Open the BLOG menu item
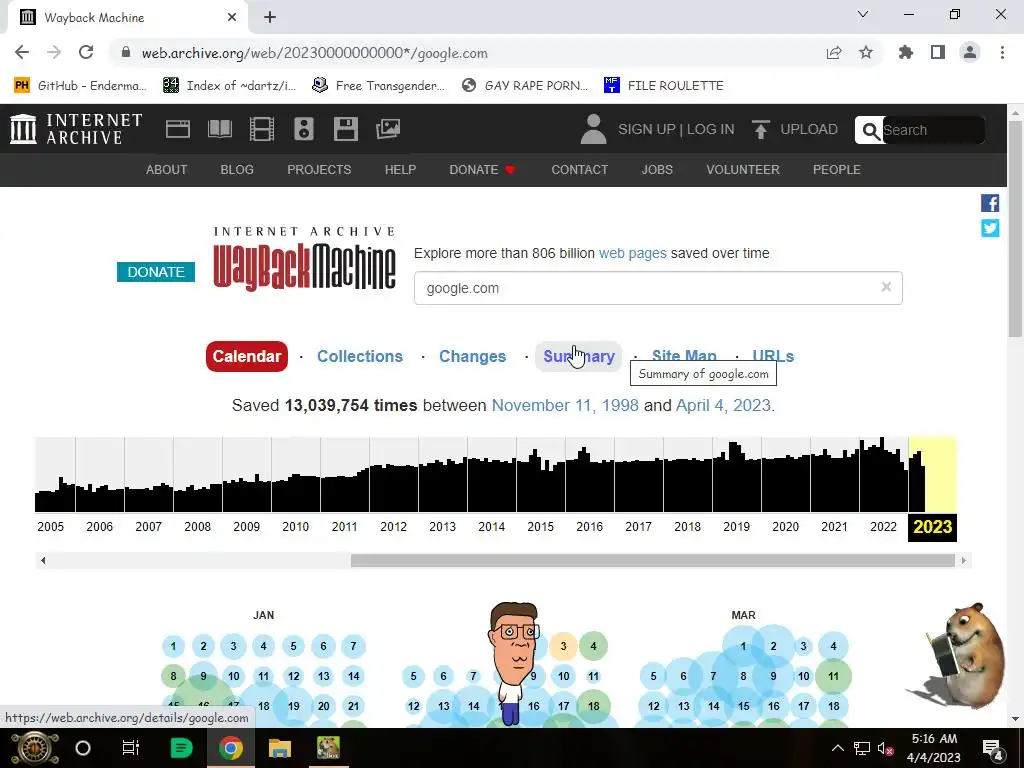This screenshot has width=1024, height=768. coord(237,170)
